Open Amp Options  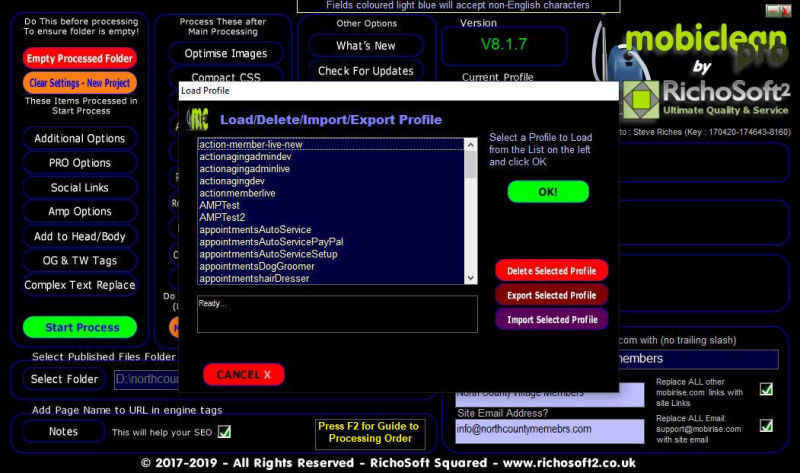pos(80,211)
